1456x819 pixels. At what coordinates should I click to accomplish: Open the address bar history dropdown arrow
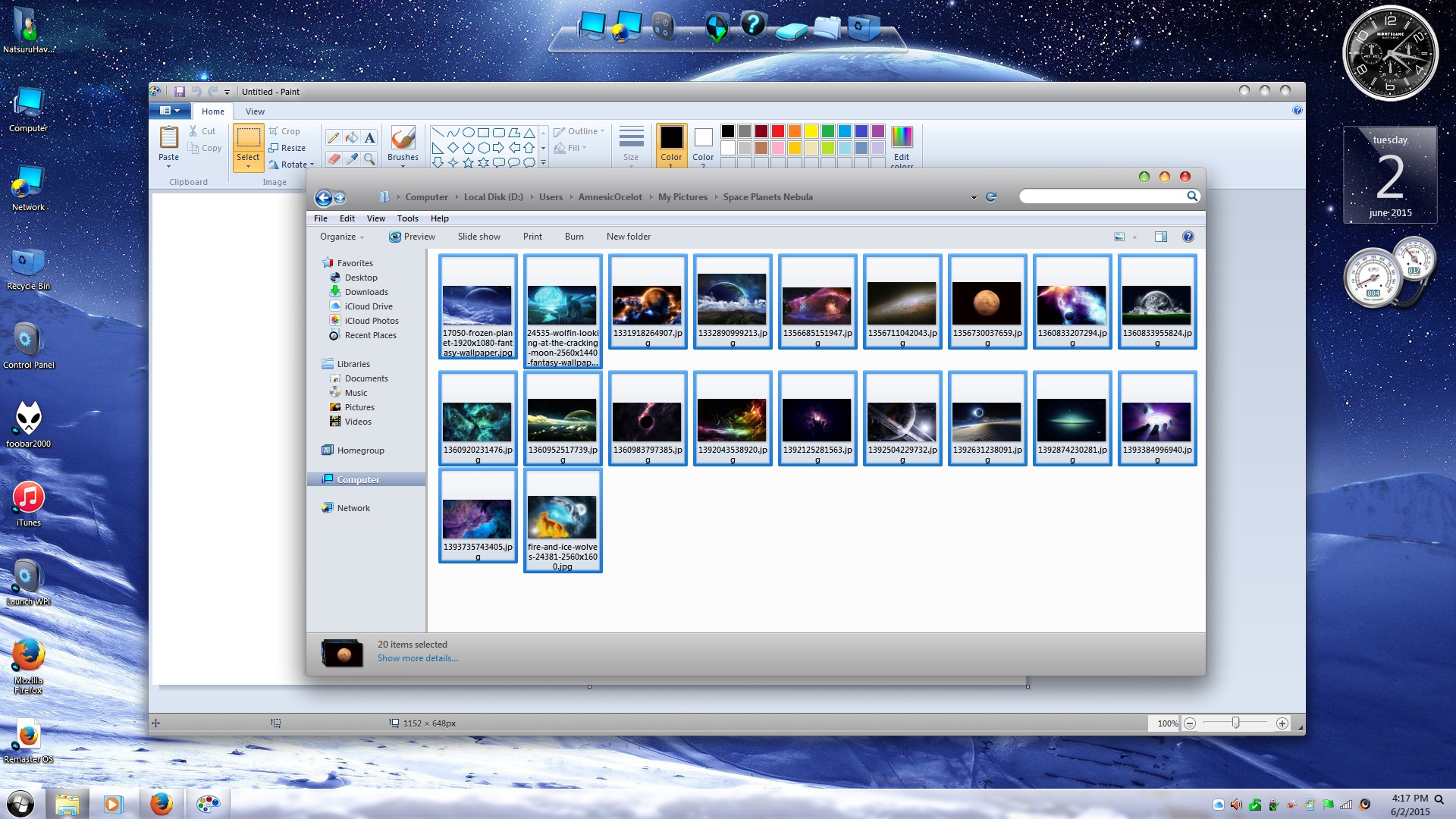click(x=974, y=198)
